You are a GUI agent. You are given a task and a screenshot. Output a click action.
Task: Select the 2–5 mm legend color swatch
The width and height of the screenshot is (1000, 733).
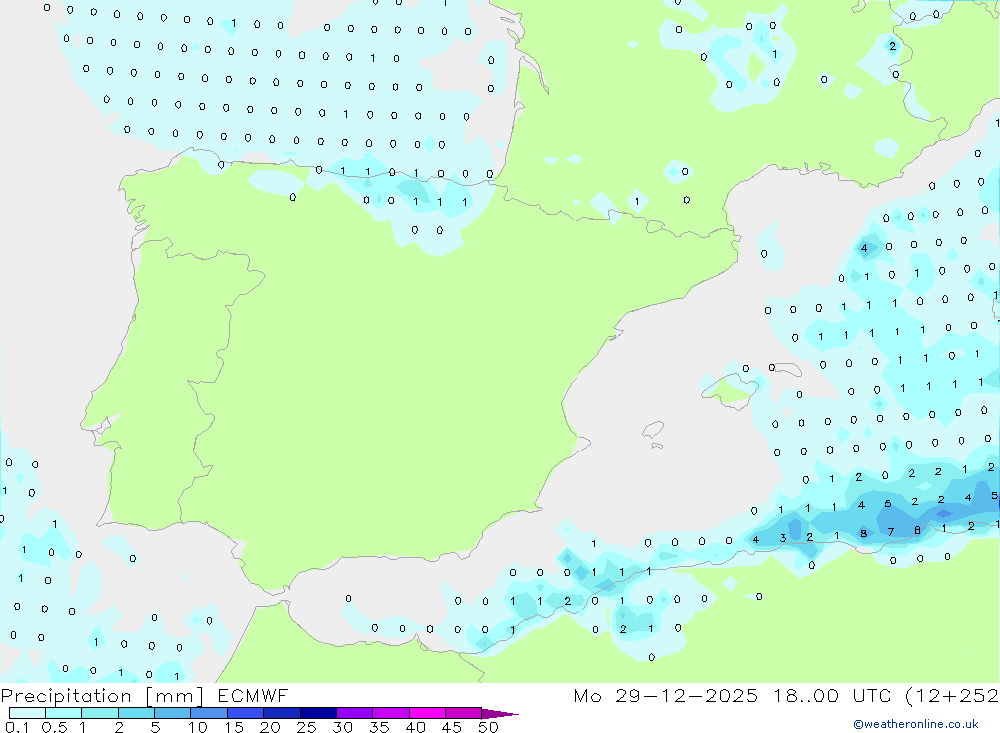tap(136, 713)
